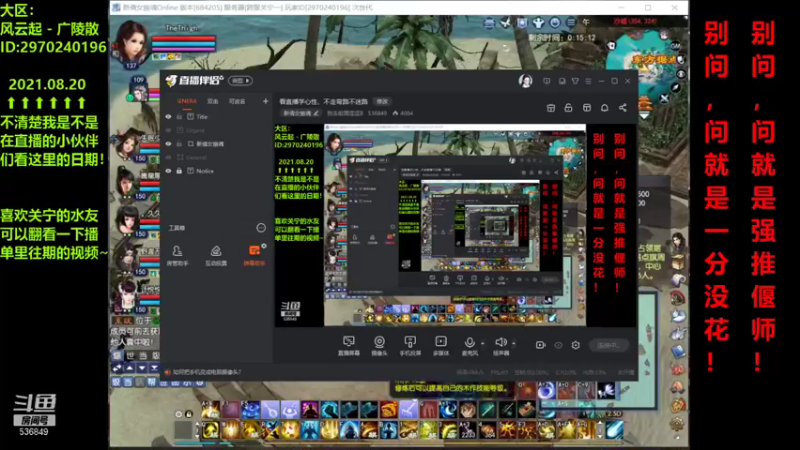Toggle visibility of the Notice source
800x450 pixels.
click(x=168, y=171)
